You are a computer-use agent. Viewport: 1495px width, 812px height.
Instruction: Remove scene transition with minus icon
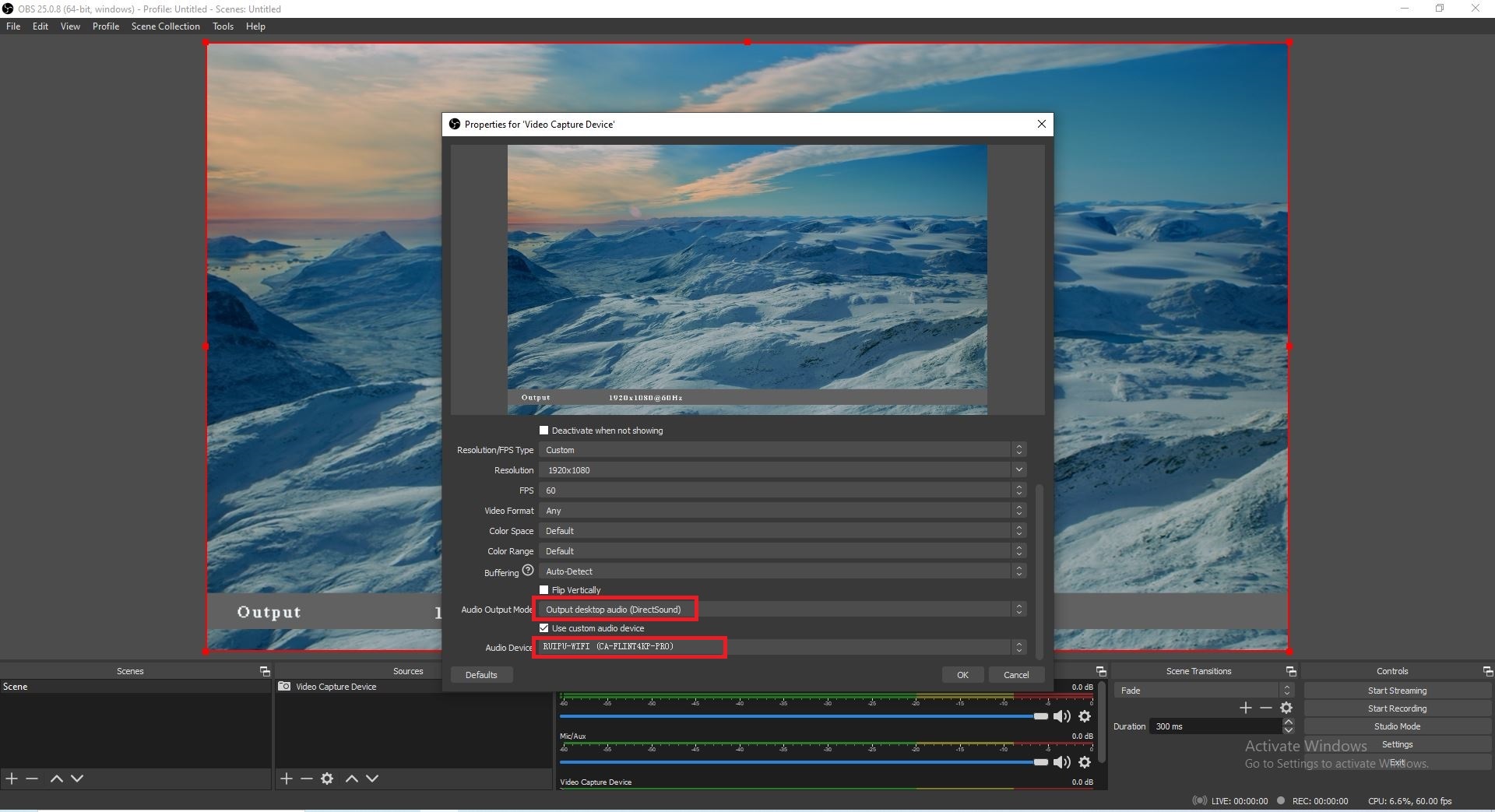[x=1266, y=708]
